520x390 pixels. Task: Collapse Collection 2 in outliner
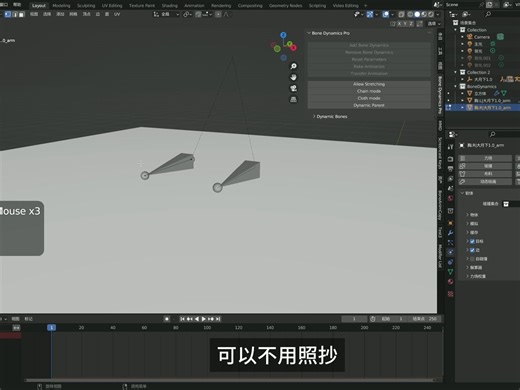456,72
